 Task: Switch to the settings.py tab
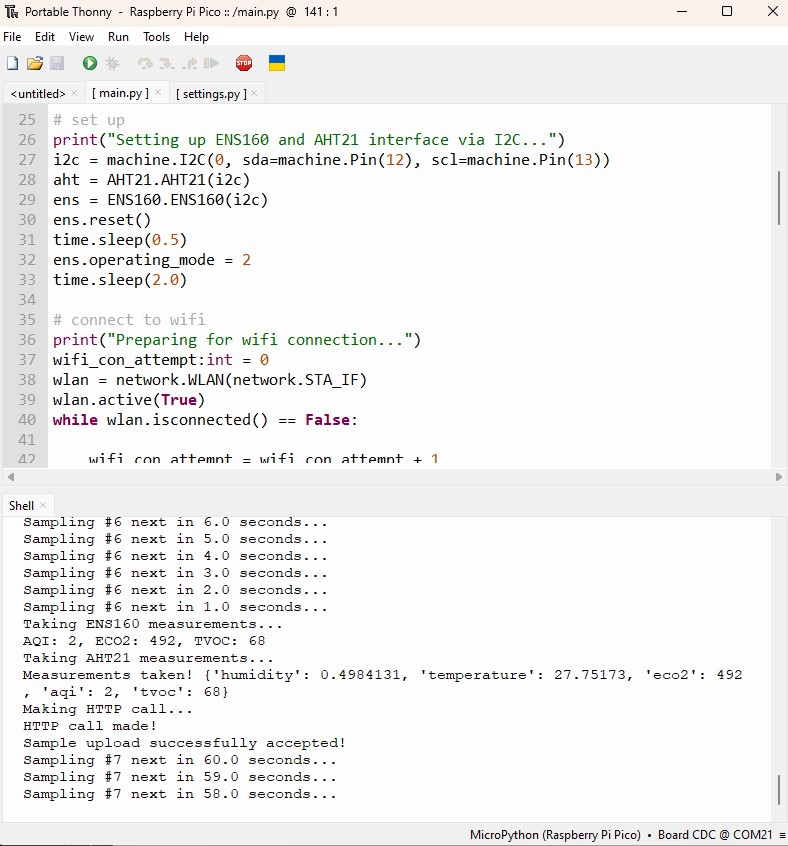[210, 93]
